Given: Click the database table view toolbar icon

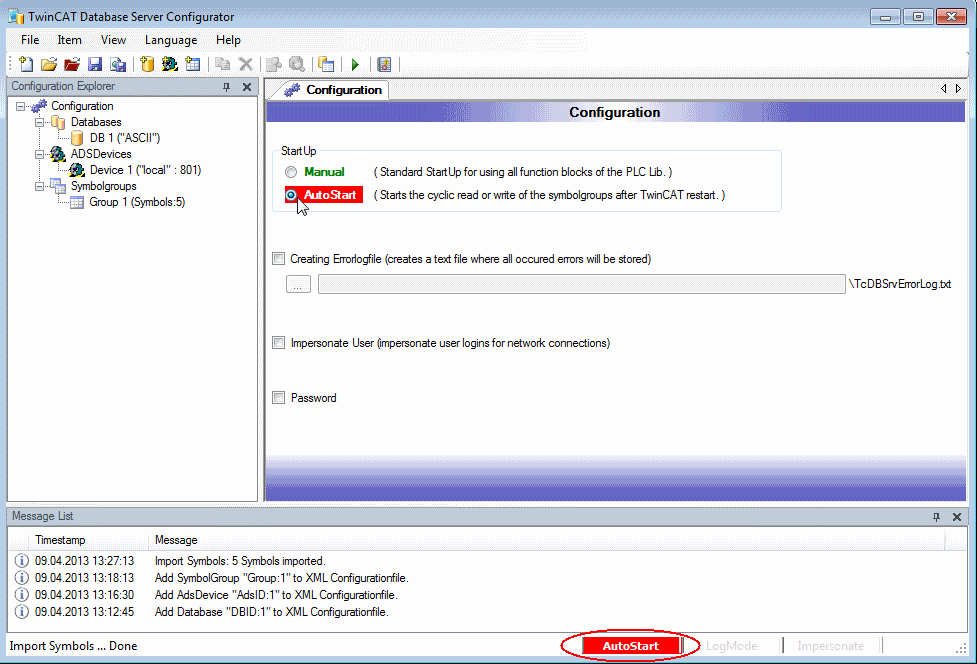Looking at the screenshot, I should (x=326, y=64).
